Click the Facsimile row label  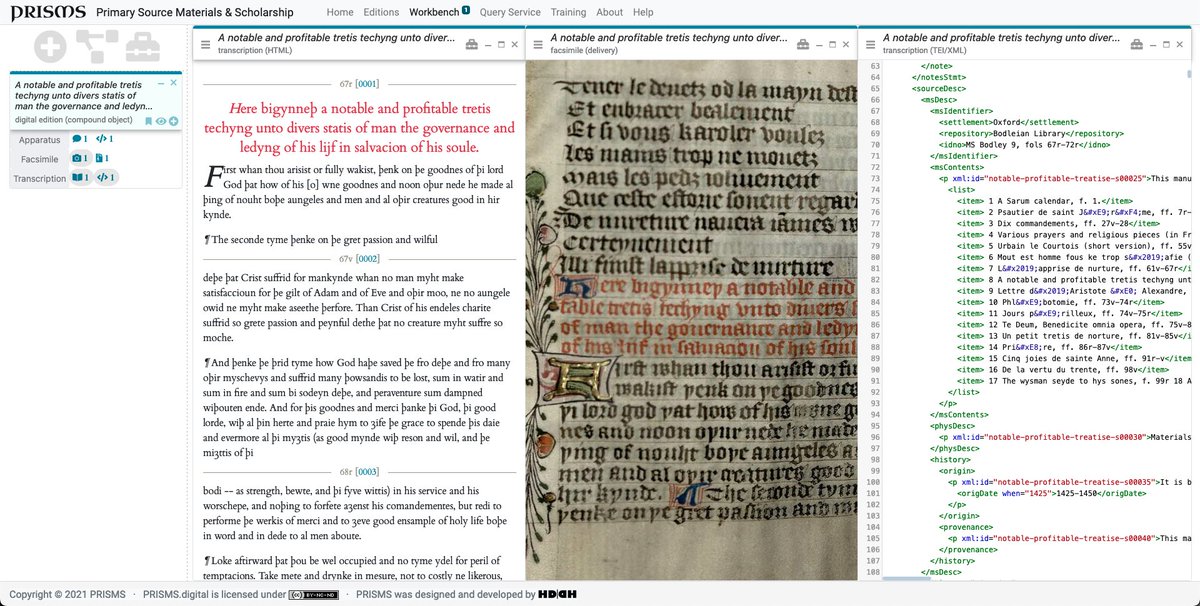click(x=39, y=159)
